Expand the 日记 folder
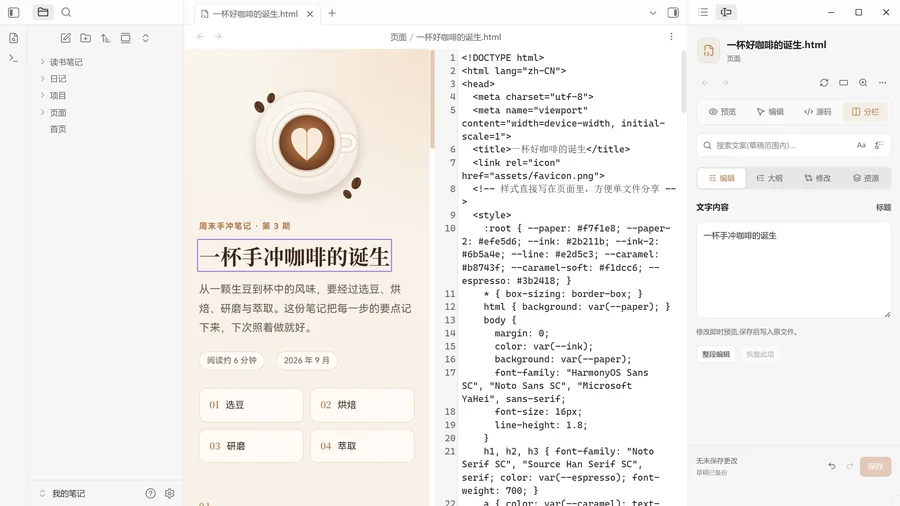The image size is (900, 506). click(42, 78)
